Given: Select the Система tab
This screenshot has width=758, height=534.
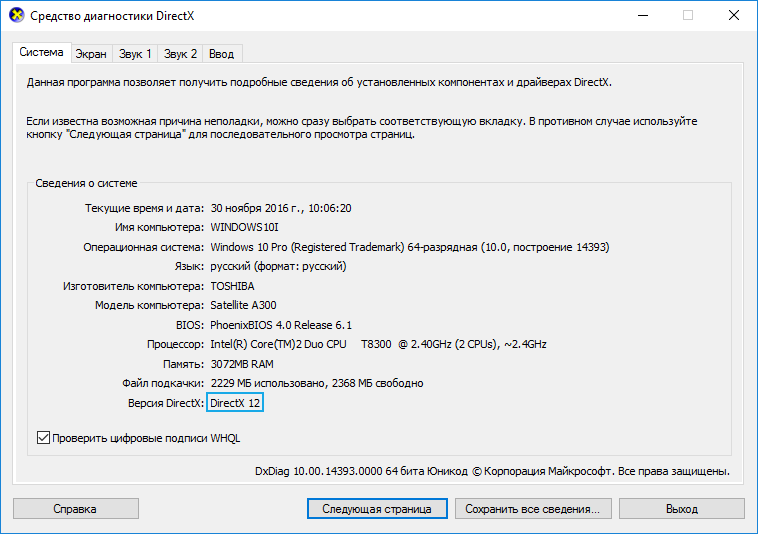Looking at the screenshot, I should point(41,52).
